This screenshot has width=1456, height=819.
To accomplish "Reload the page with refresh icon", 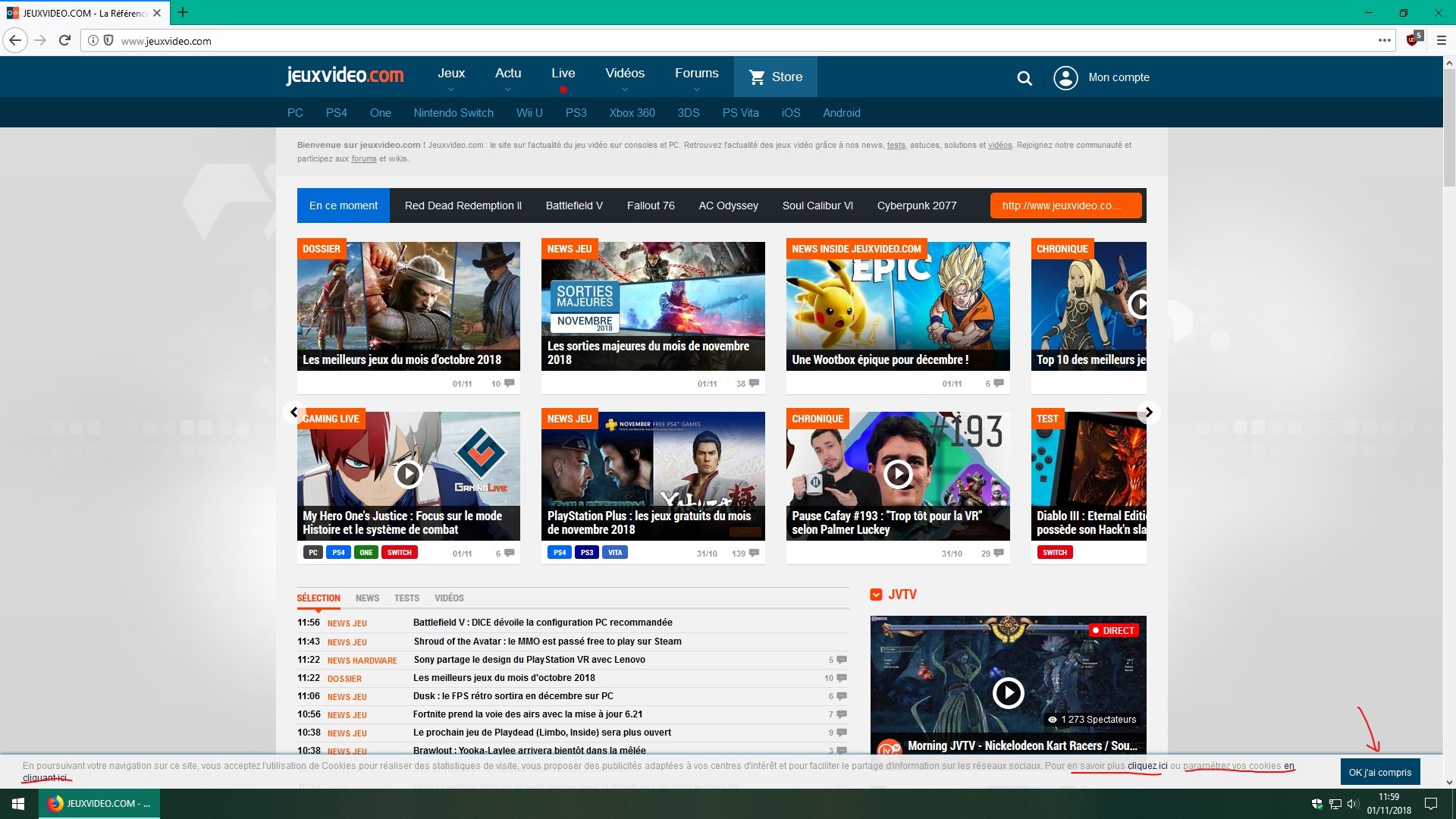I will pos(65,40).
